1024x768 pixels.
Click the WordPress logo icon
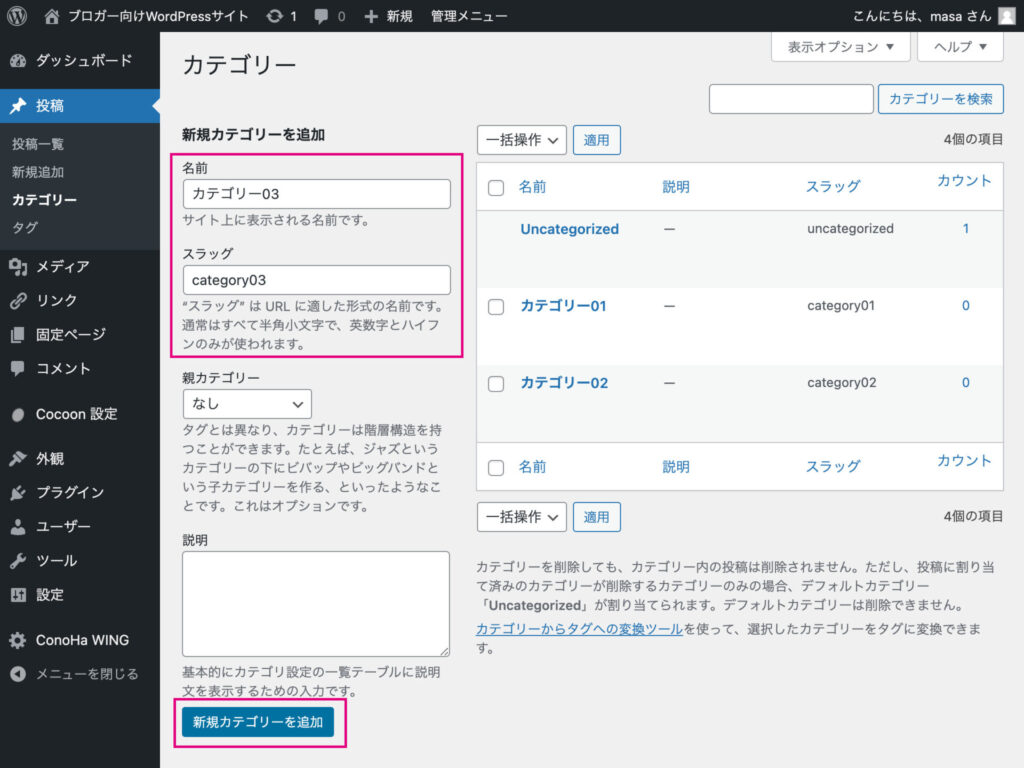click(x=17, y=16)
